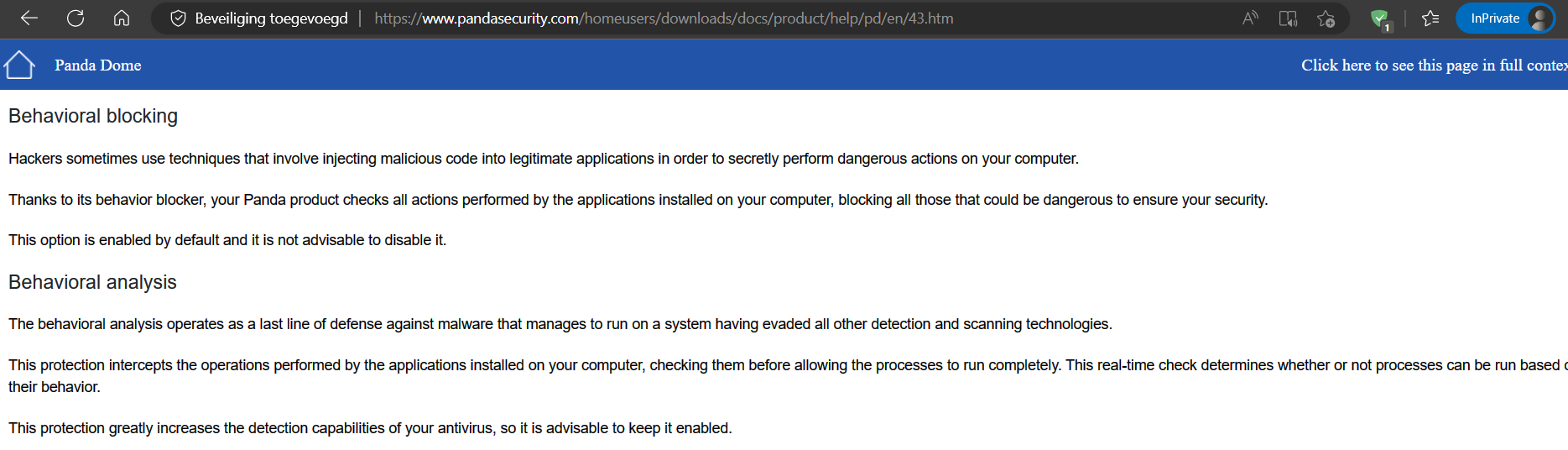Click the Behavioral analysis heading
This screenshot has height=450, width=1568.
(92, 282)
